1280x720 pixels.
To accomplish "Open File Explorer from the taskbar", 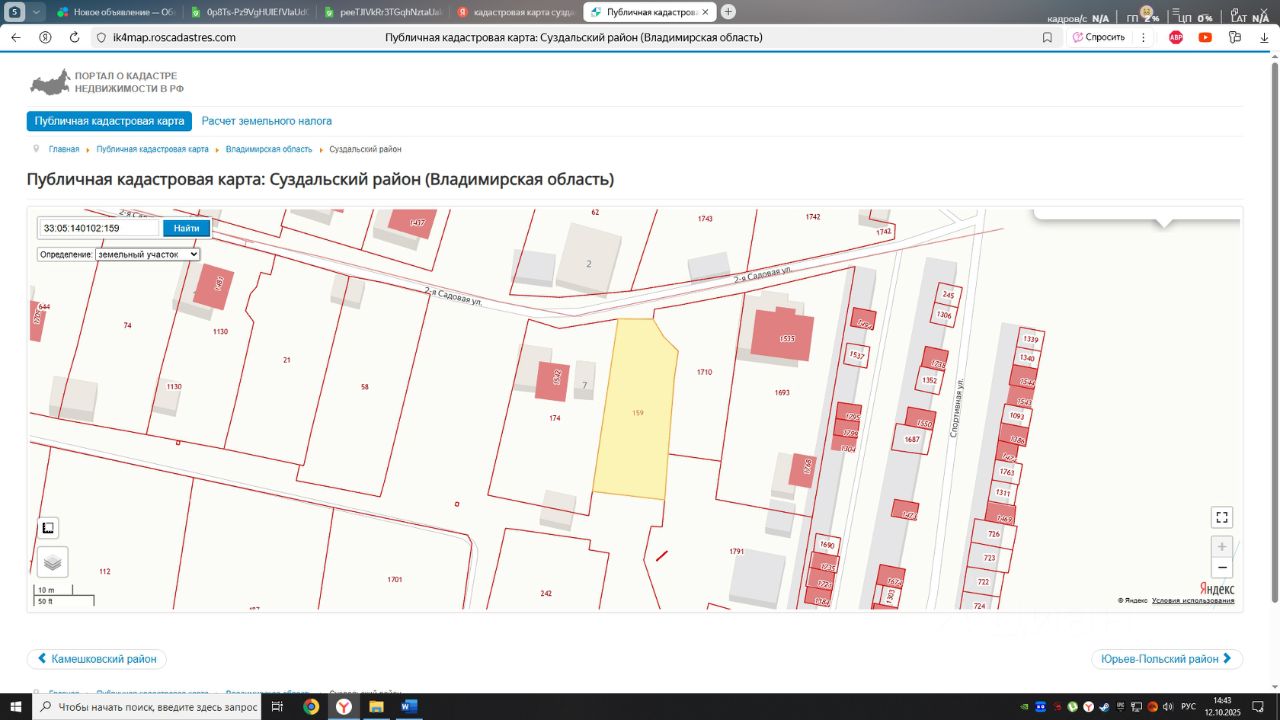I will point(376,707).
